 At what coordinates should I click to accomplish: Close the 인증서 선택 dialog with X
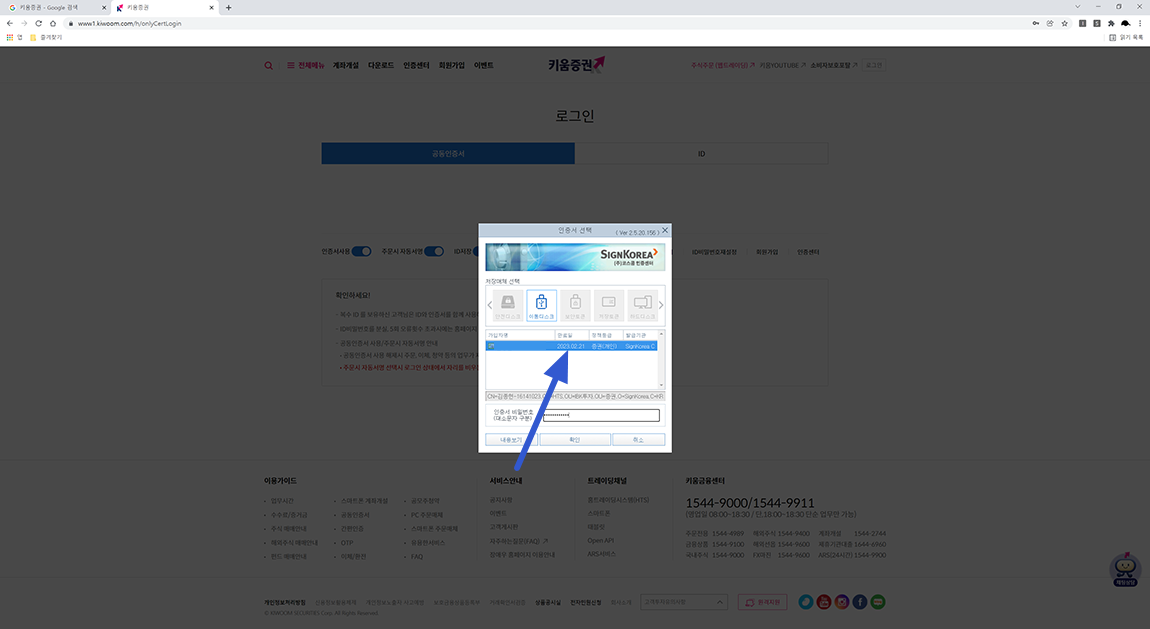(665, 230)
